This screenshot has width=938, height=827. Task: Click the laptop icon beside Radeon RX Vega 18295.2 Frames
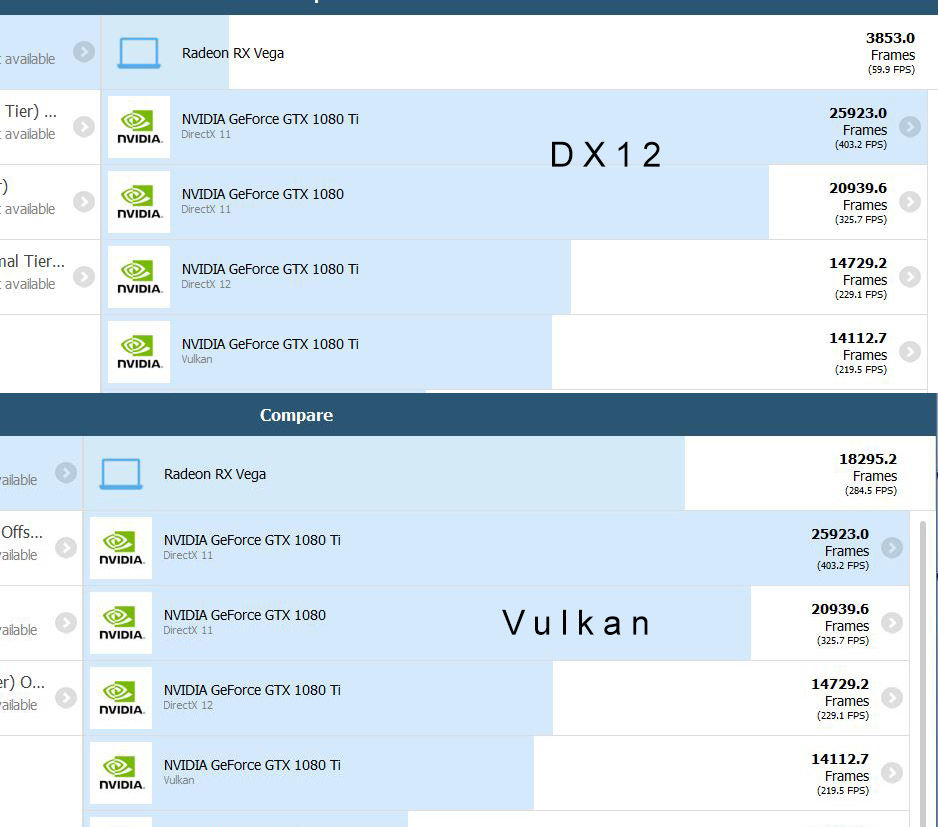pyautogui.click(x=121, y=474)
